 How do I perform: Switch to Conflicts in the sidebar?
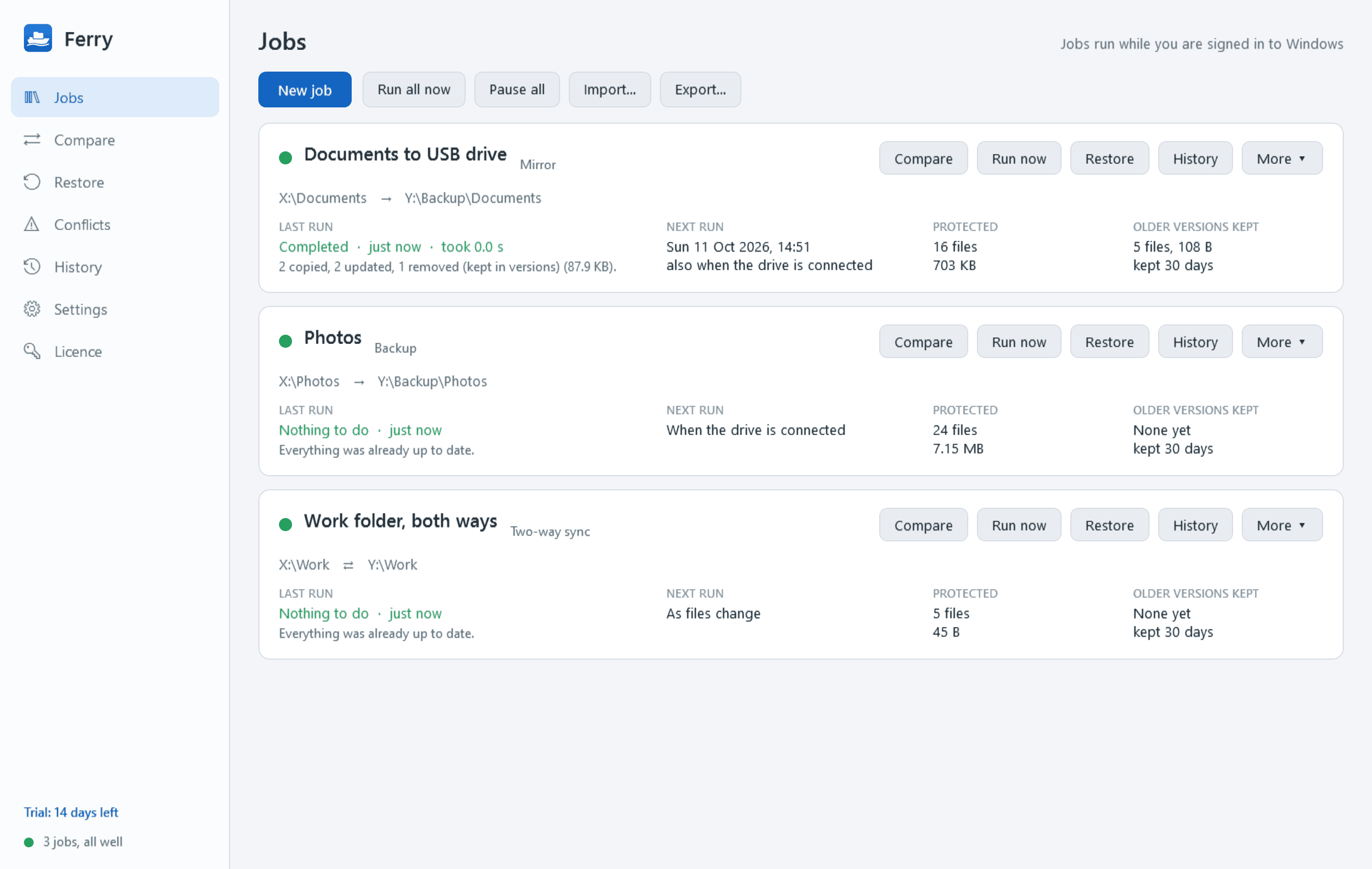(x=115, y=225)
